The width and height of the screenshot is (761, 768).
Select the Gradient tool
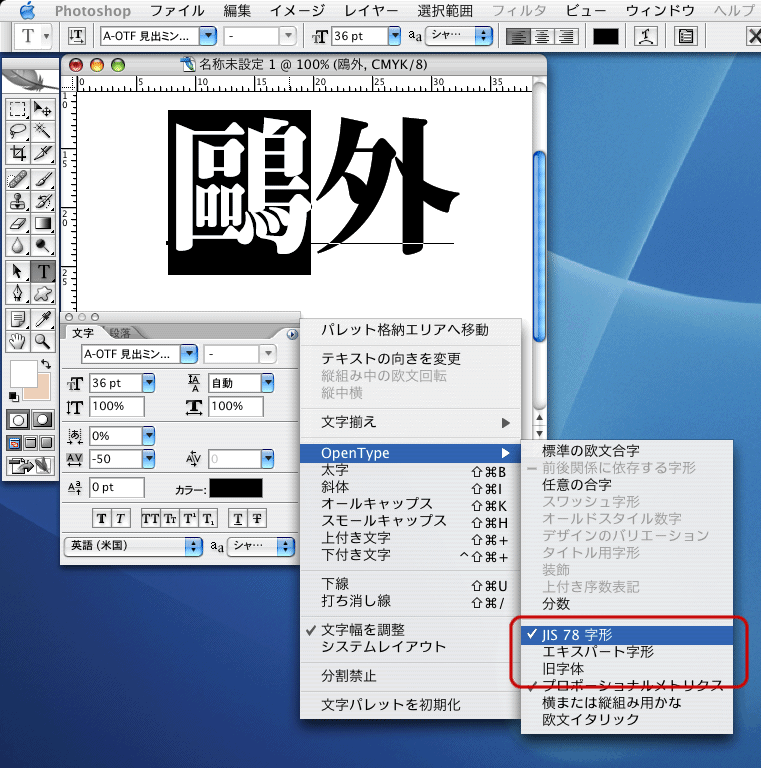click(43, 223)
